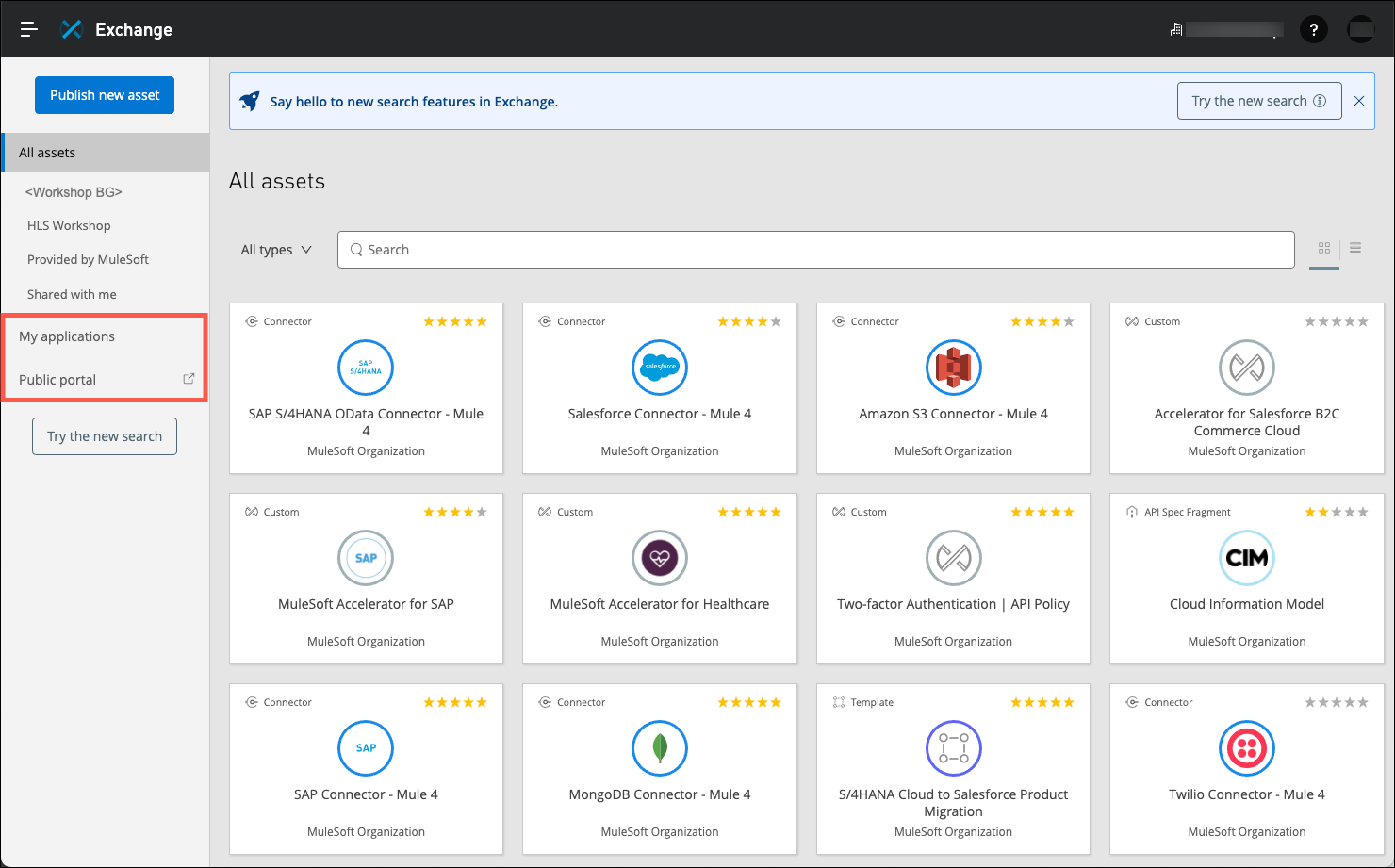Click the star rating on Cloud Information Model
Viewport: 1395px width, 868px height.
point(1337,512)
